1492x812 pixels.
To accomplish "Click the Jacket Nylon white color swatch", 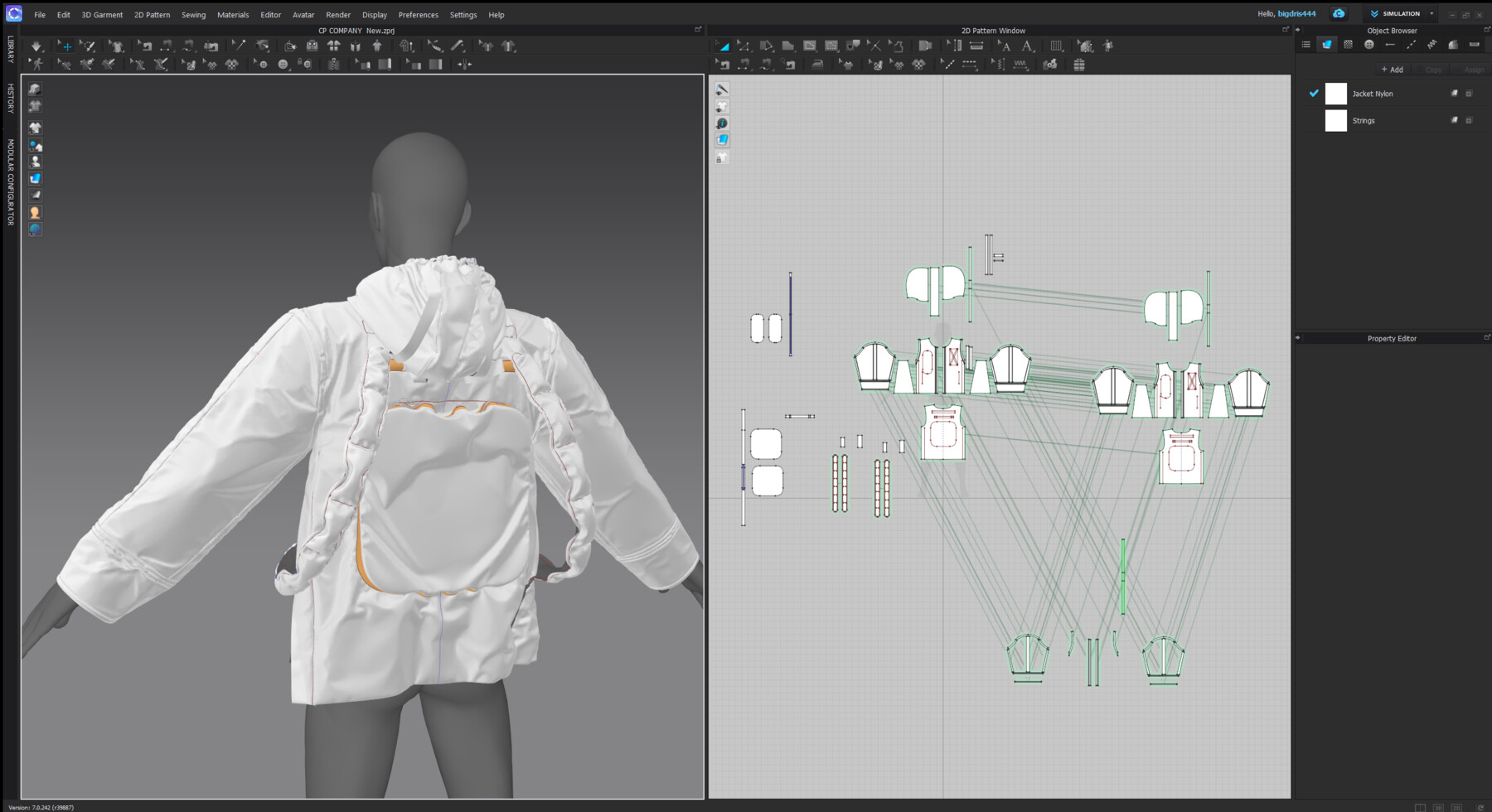I will (1336, 94).
